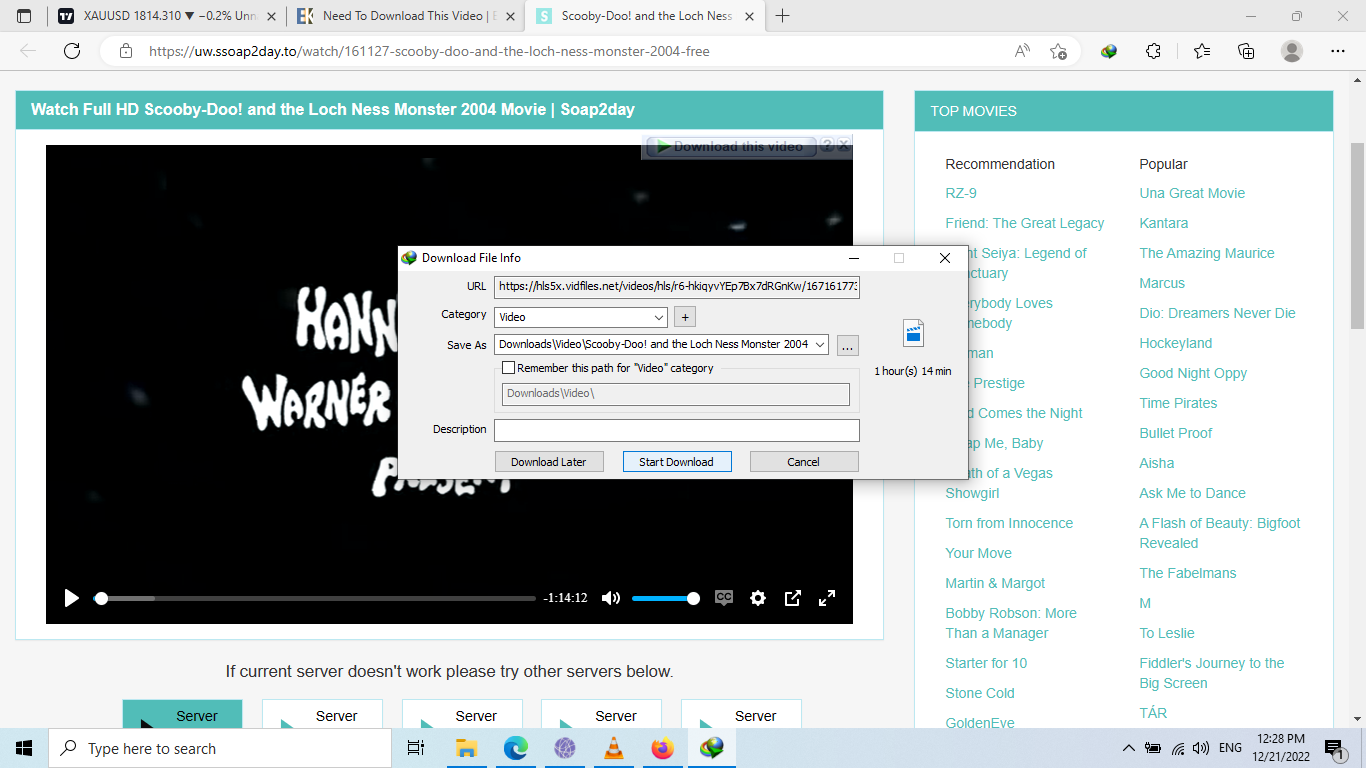Image resolution: width=1366 pixels, height=768 pixels.
Task: Refresh the current page
Action: click(72, 51)
